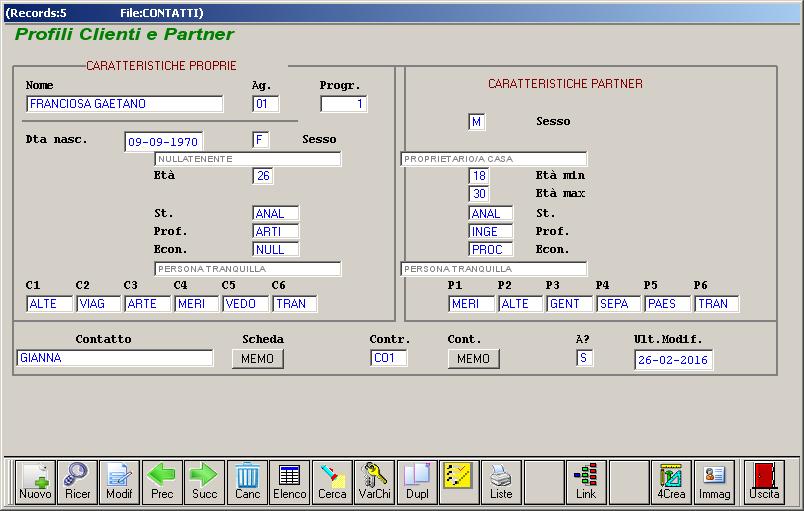Click the C1 field ALTE
The width and height of the screenshot is (804, 511).
(49, 304)
